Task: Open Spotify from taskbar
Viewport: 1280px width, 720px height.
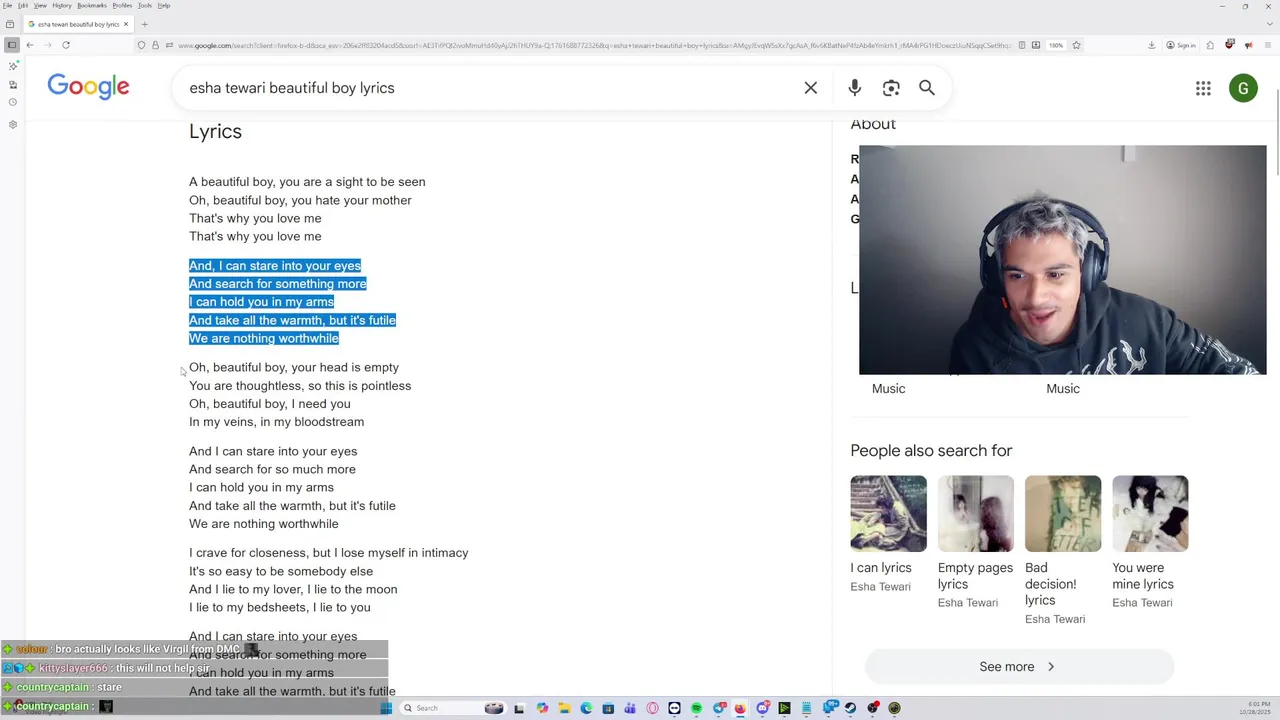Action: pyautogui.click(x=697, y=708)
